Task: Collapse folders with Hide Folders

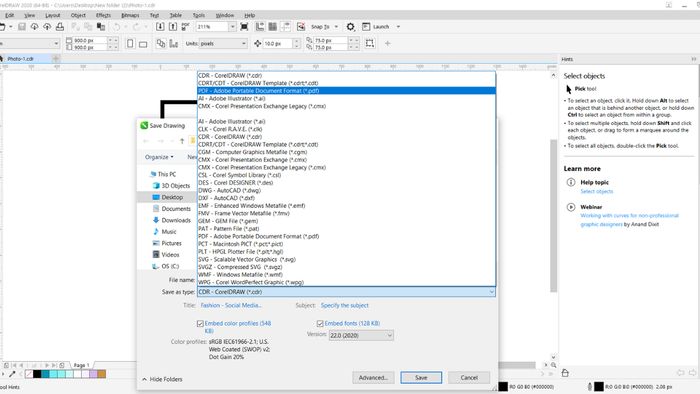Action: click(162, 379)
